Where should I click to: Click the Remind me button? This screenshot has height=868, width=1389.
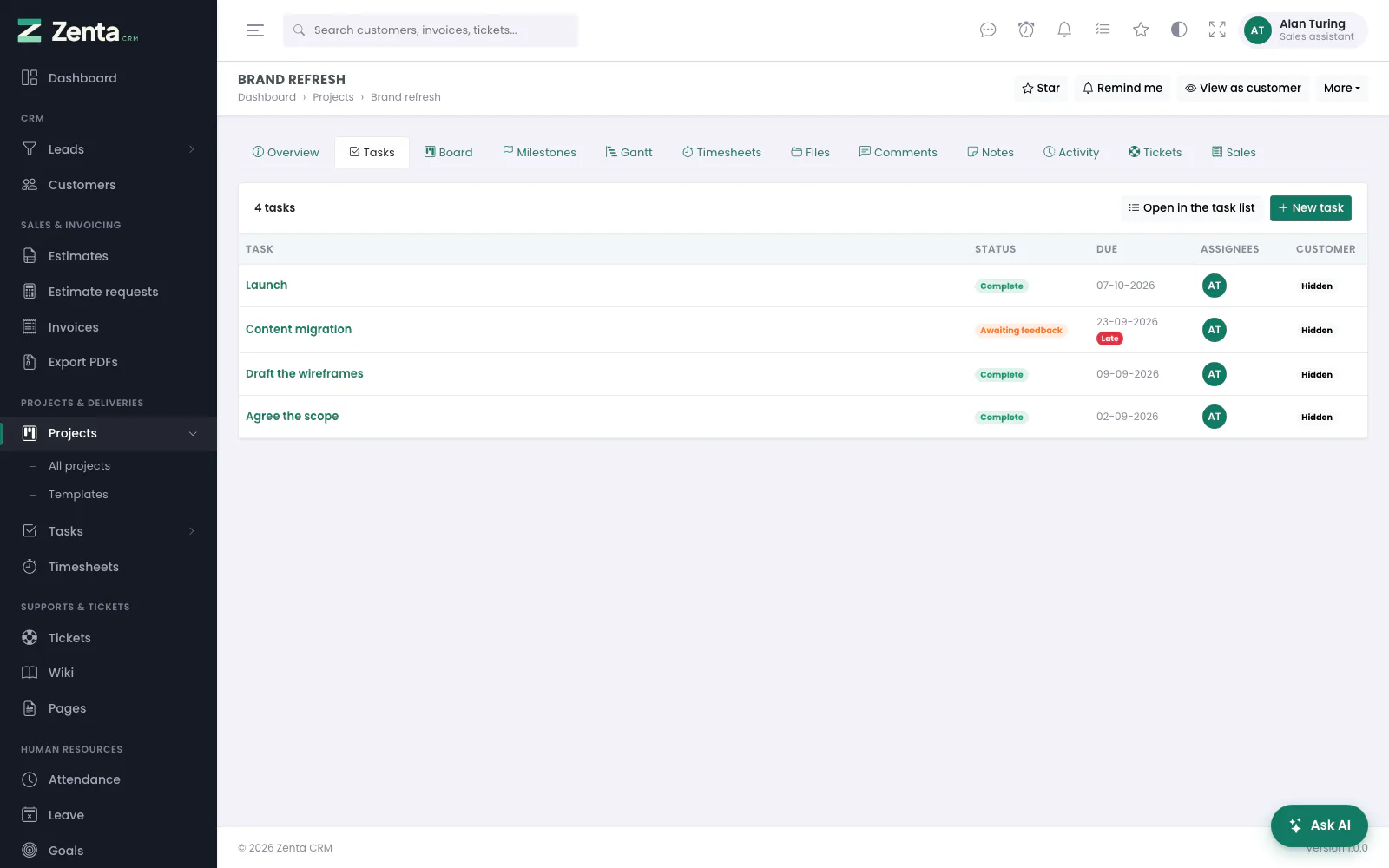point(1122,89)
